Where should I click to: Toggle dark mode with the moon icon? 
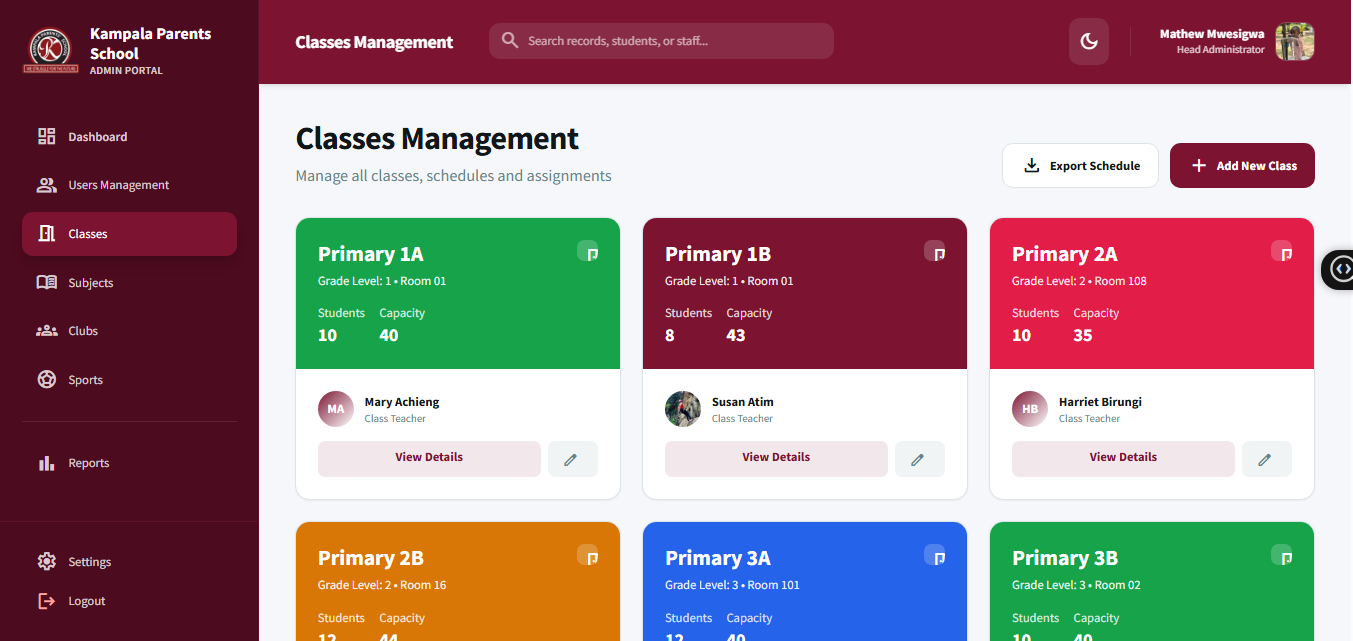[x=1089, y=42]
